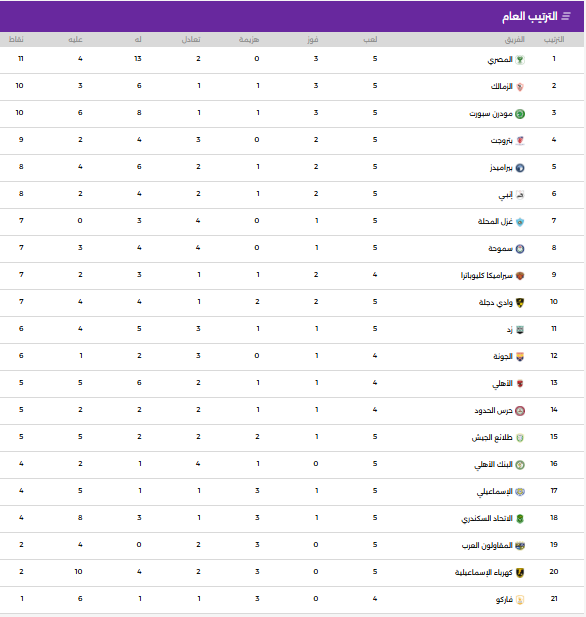
Task: Click the بيراميدز blue logo
Action: coord(520,168)
